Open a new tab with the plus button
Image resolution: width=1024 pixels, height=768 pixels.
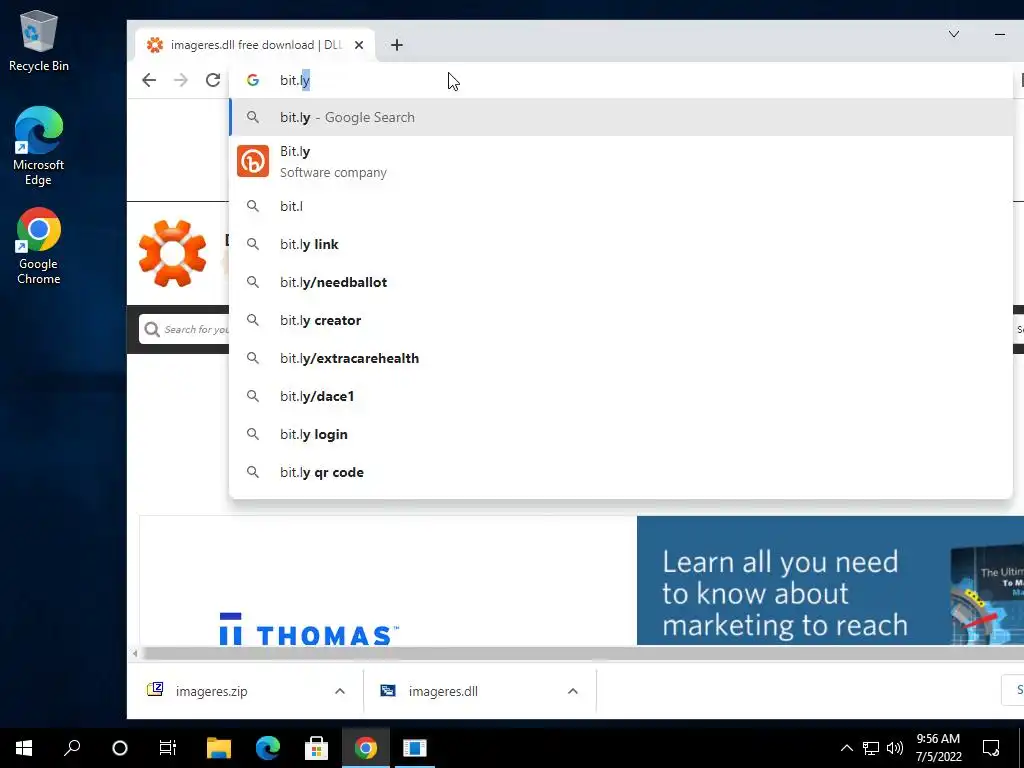click(396, 45)
